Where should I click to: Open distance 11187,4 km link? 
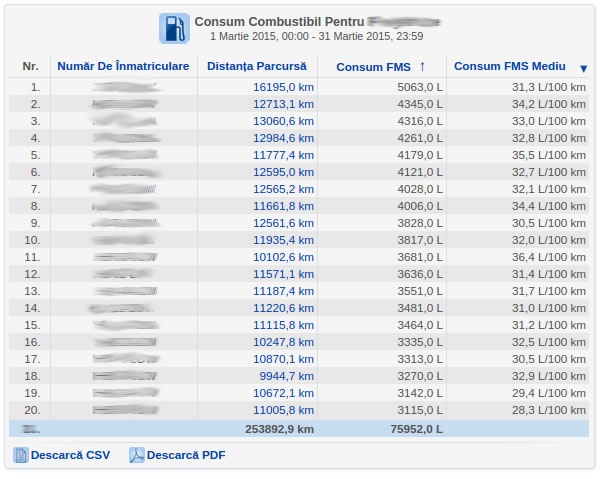283,291
